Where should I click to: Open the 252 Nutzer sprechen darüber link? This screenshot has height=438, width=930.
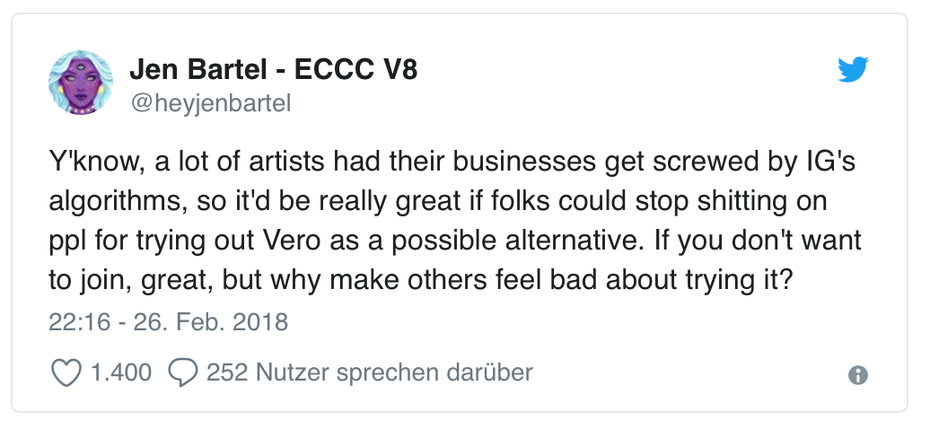(x=369, y=374)
